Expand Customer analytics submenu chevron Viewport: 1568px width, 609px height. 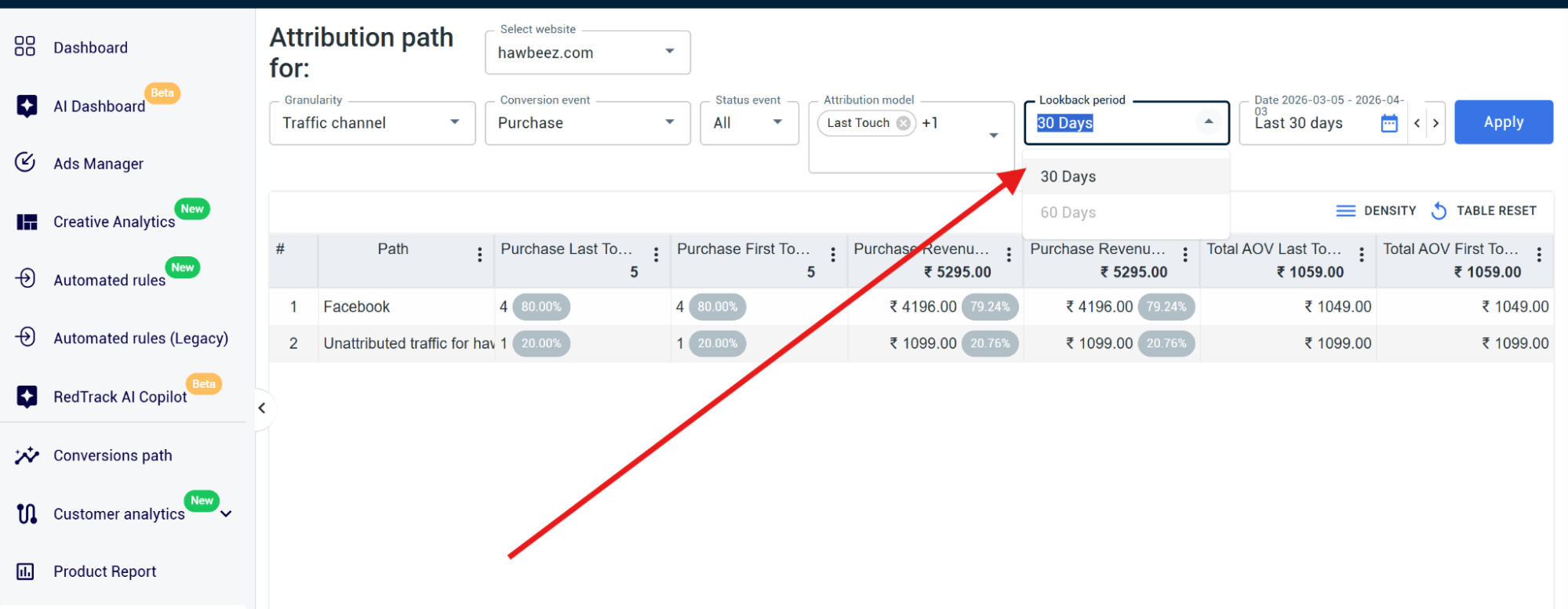coord(226,514)
